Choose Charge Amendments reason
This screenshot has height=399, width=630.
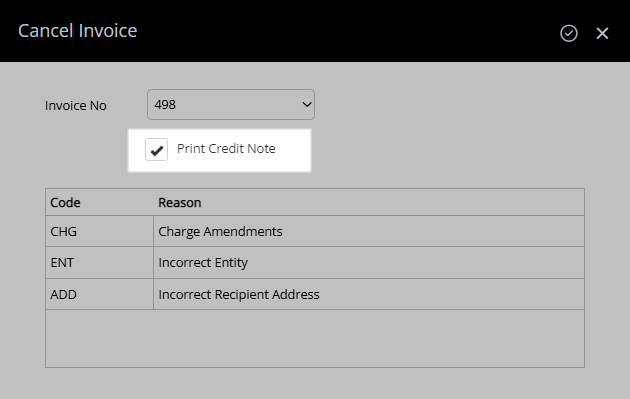[x=220, y=231]
